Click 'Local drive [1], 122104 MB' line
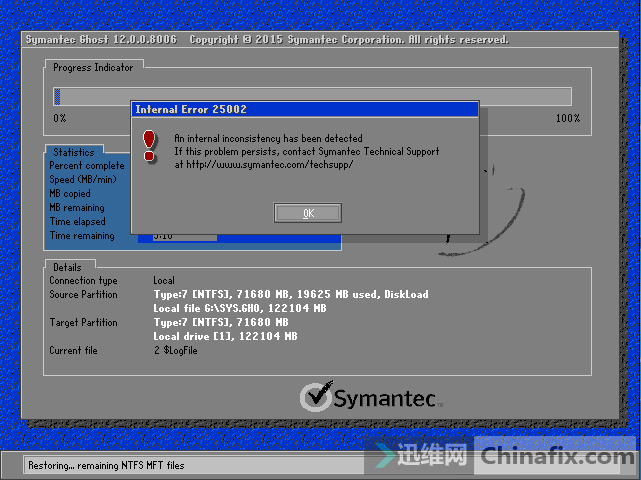 [225, 336]
